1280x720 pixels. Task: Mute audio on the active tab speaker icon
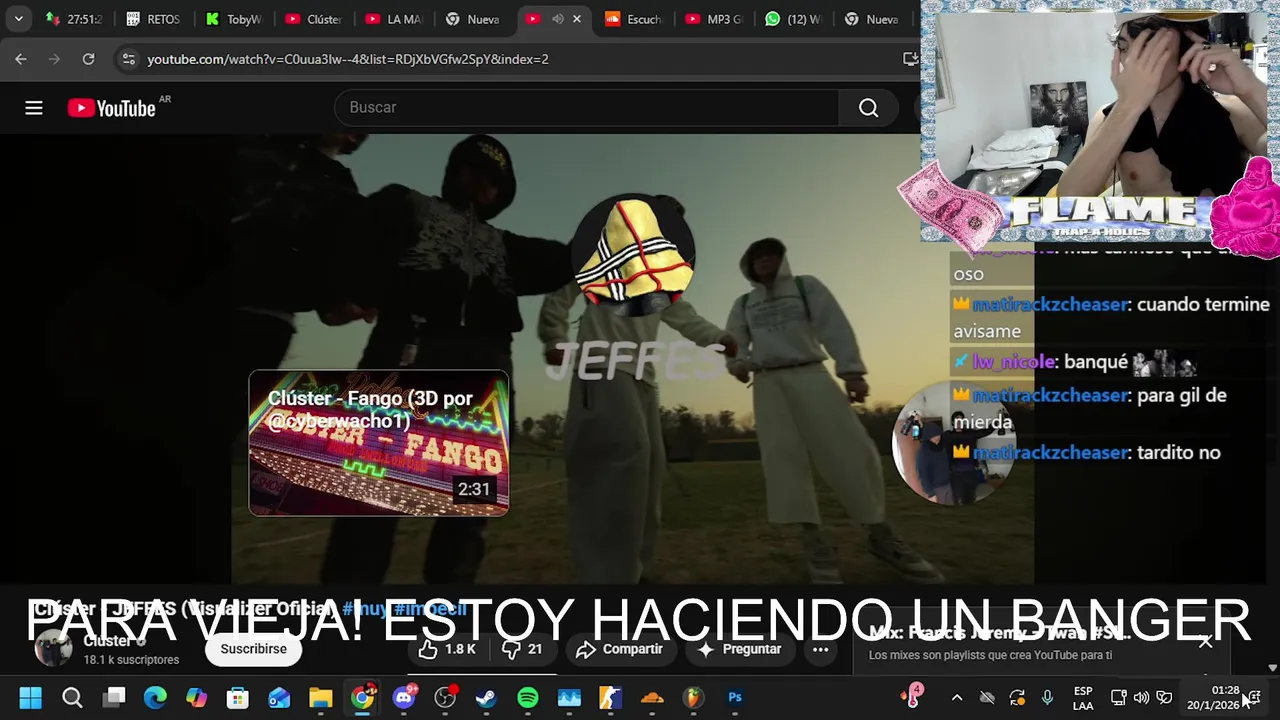(x=557, y=19)
